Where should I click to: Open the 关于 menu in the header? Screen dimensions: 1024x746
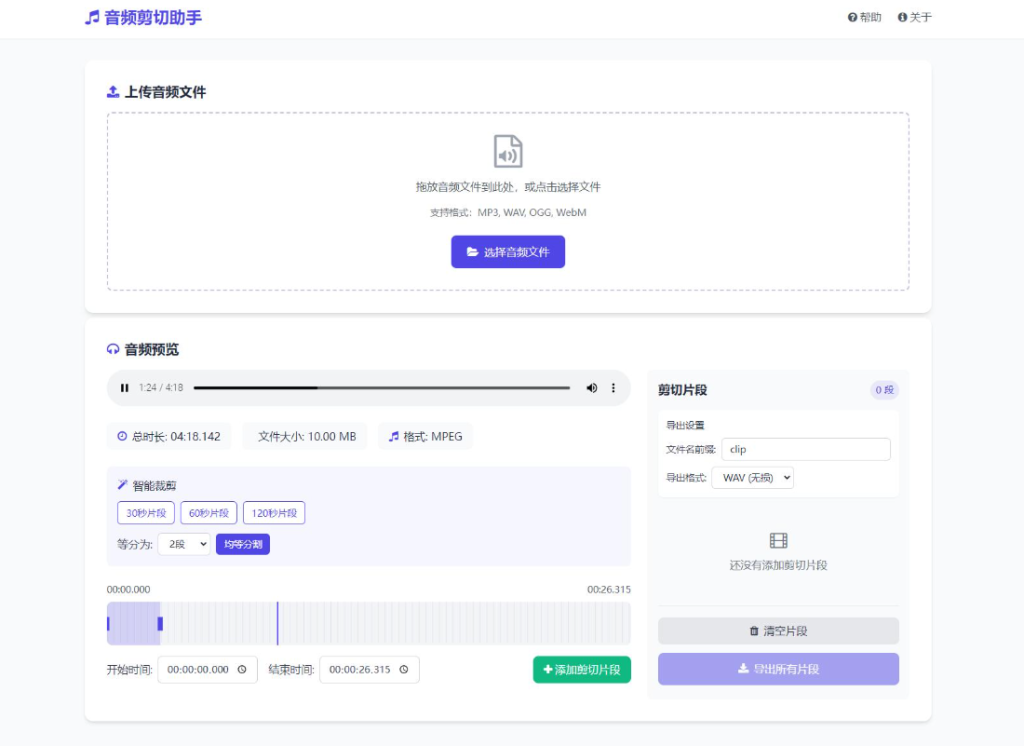tap(914, 17)
